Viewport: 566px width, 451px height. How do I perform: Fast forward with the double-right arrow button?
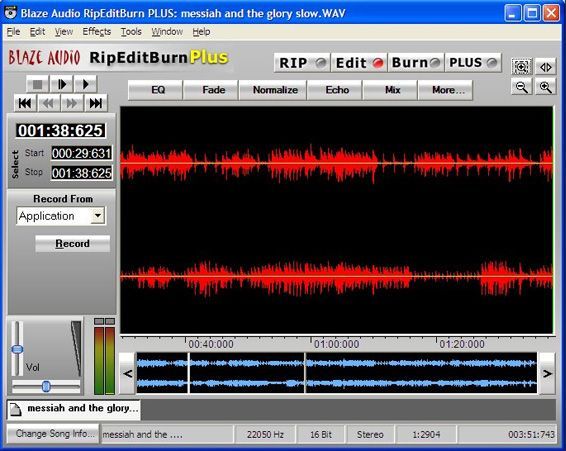pos(72,103)
